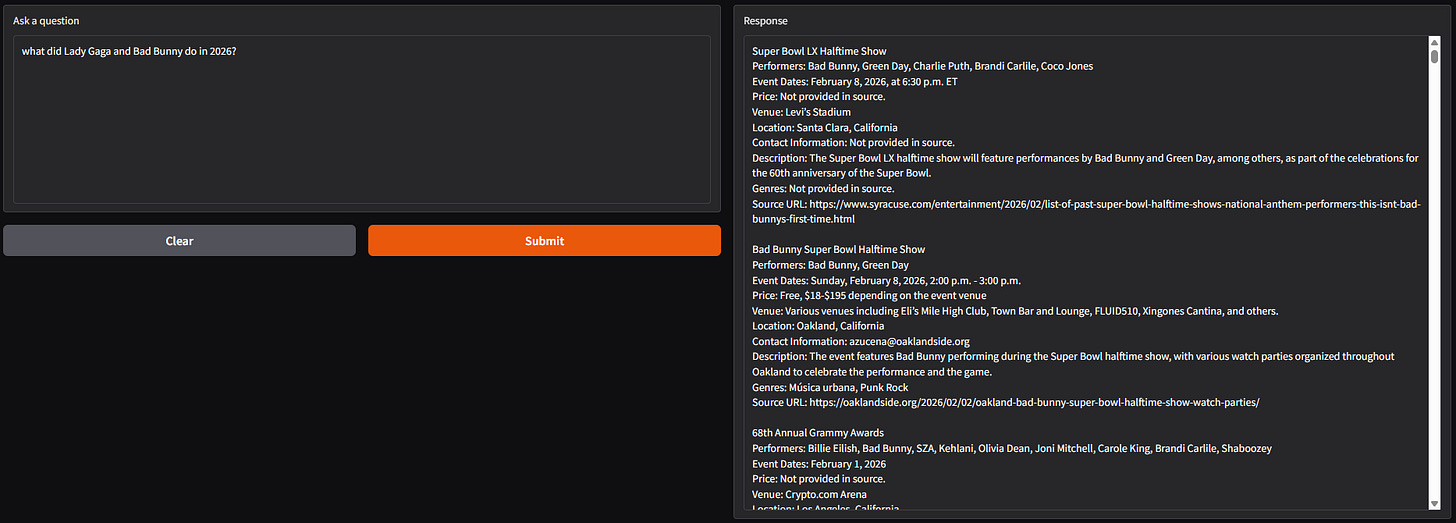Click the 'Response' panel label
Viewport: 1456px width, 523px height.
pos(765,21)
